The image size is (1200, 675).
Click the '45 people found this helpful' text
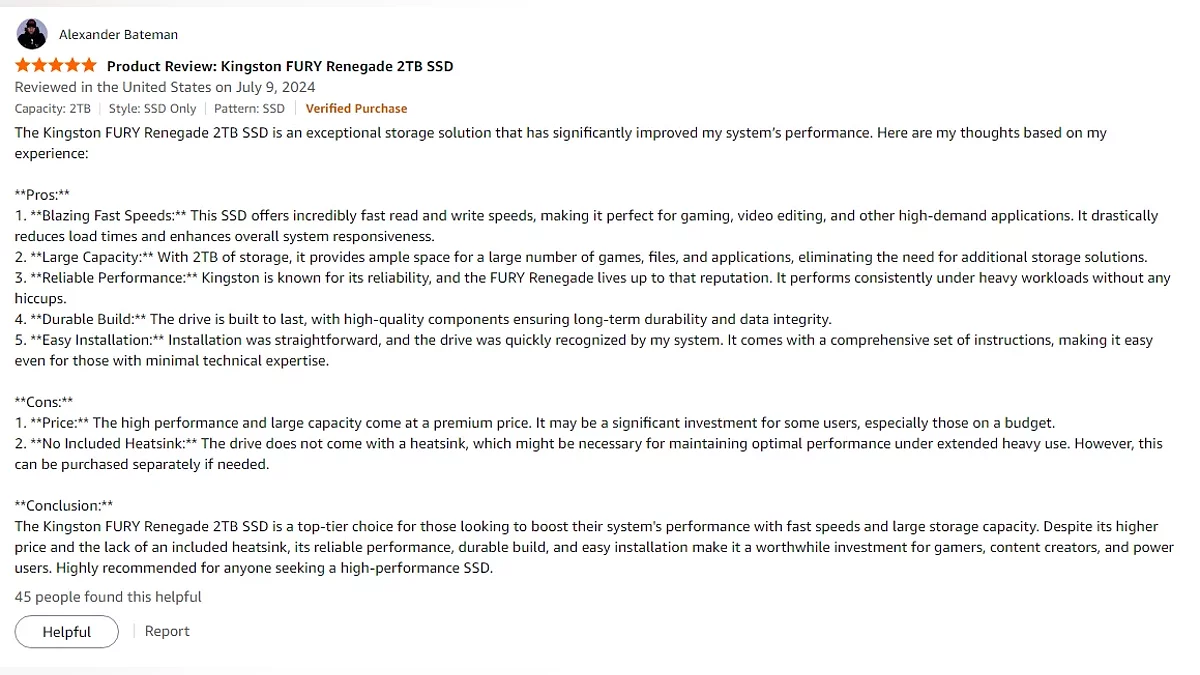pos(108,597)
